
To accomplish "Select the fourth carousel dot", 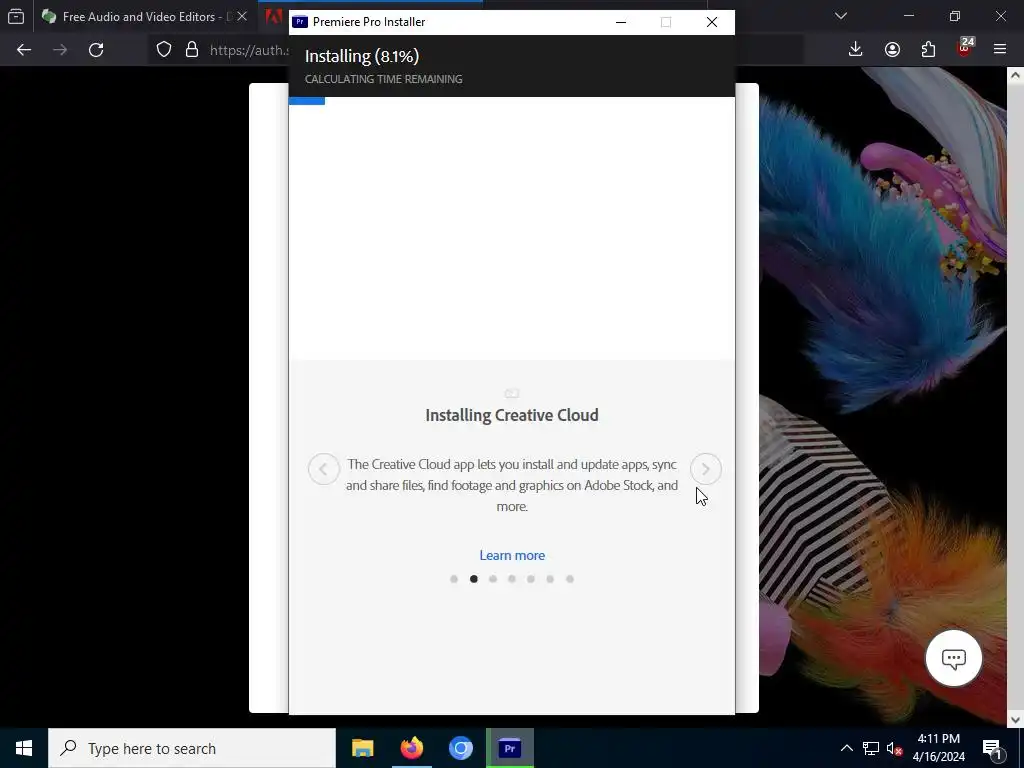I will [512, 579].
